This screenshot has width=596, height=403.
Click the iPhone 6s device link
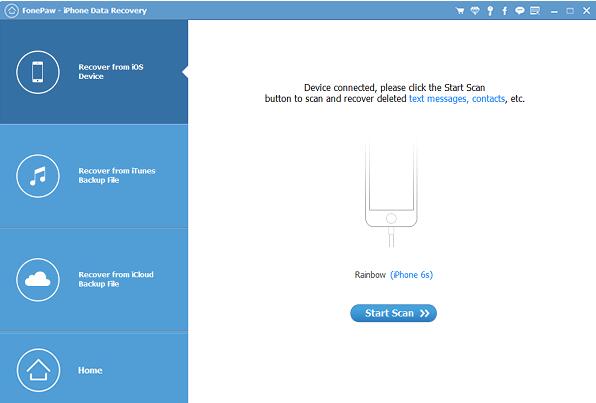click(412, 274)
